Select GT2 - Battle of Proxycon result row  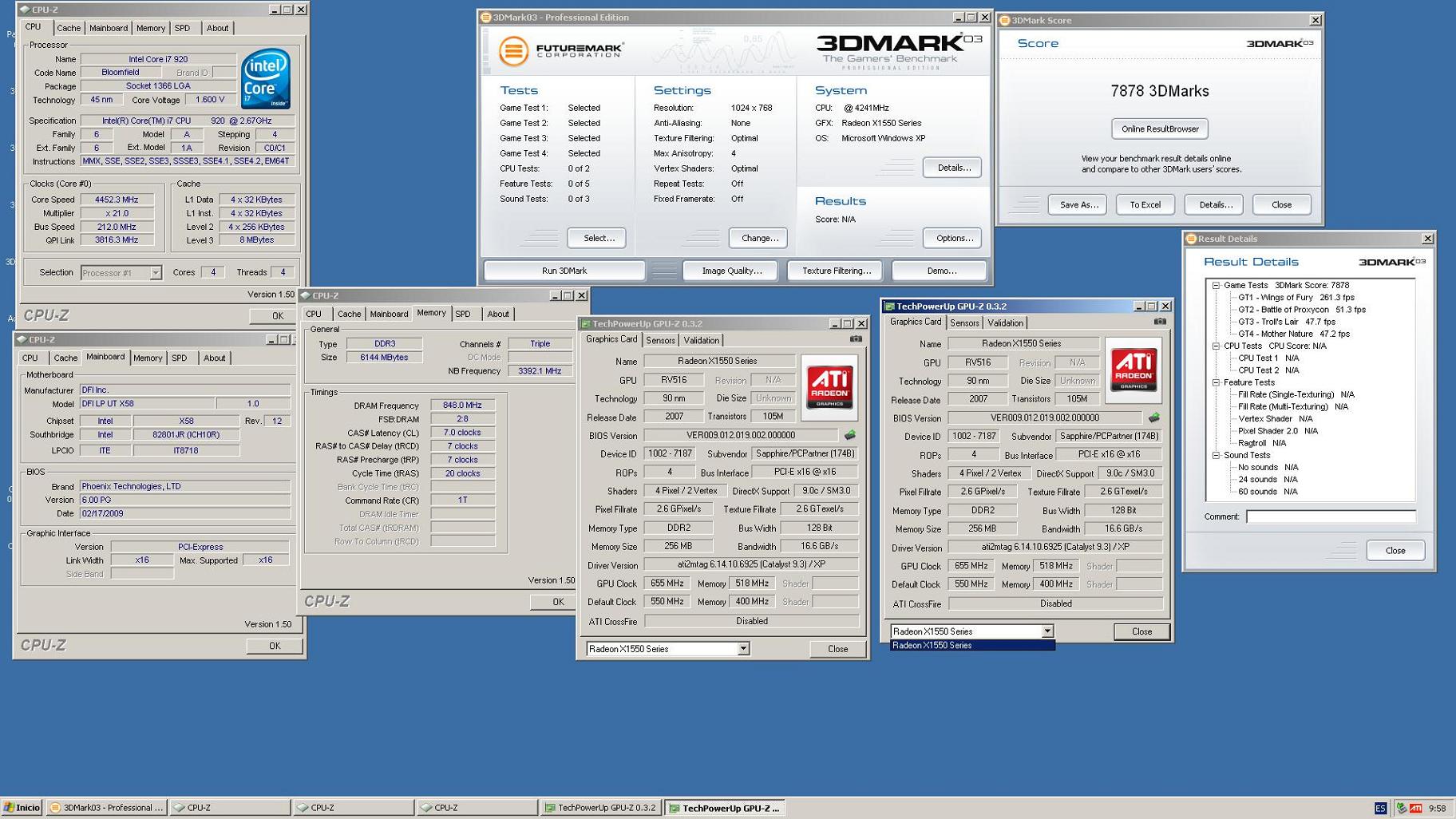(1301, 310)
